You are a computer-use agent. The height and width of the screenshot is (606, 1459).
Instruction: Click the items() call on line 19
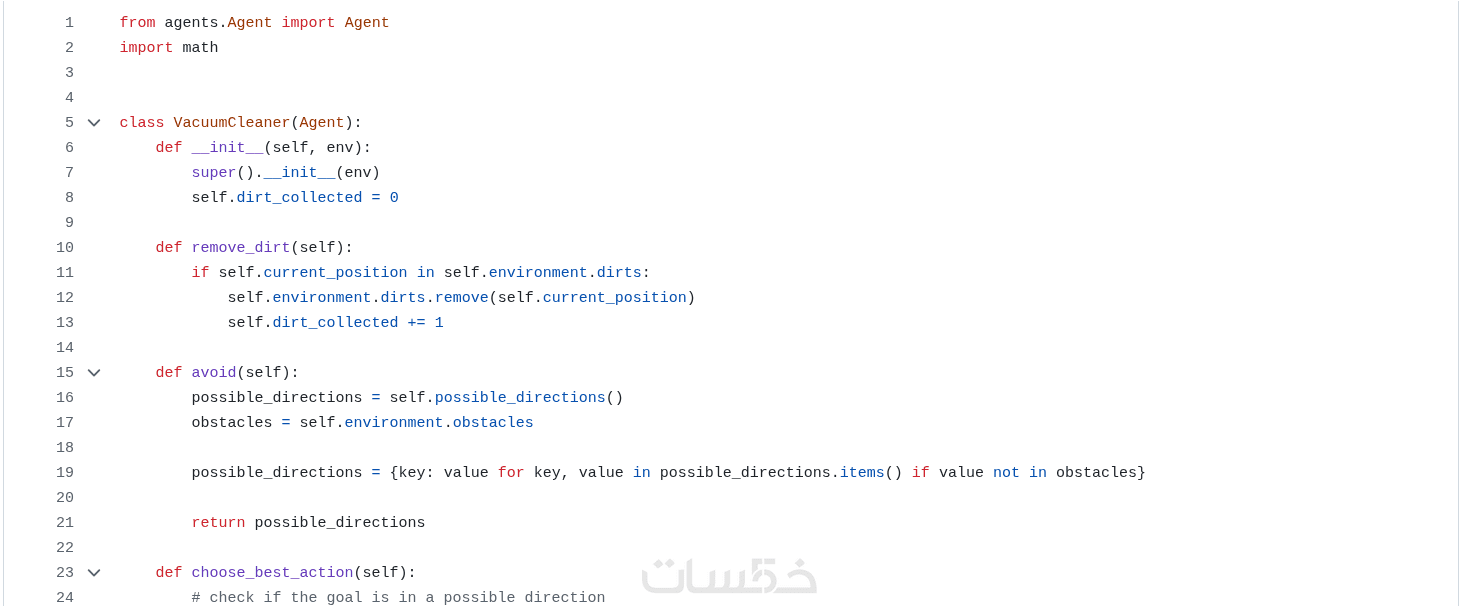pos(861,473)
